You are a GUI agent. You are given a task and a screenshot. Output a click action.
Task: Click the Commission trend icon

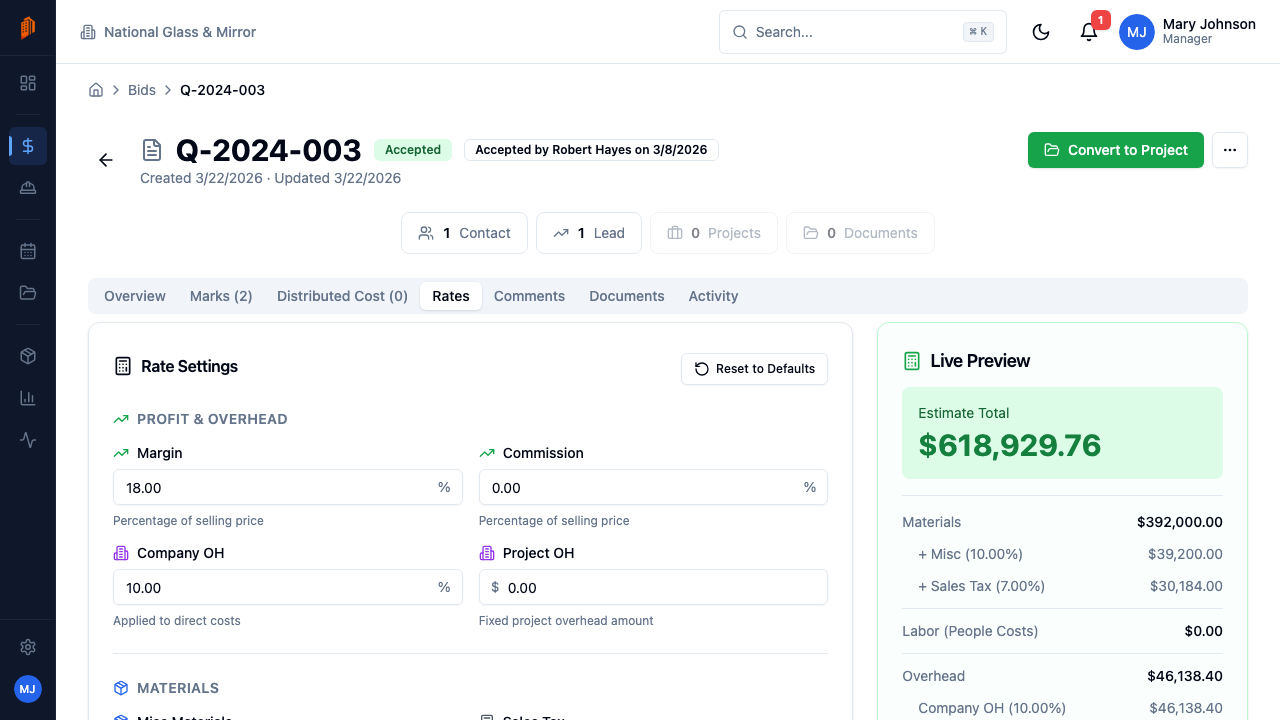487,453
